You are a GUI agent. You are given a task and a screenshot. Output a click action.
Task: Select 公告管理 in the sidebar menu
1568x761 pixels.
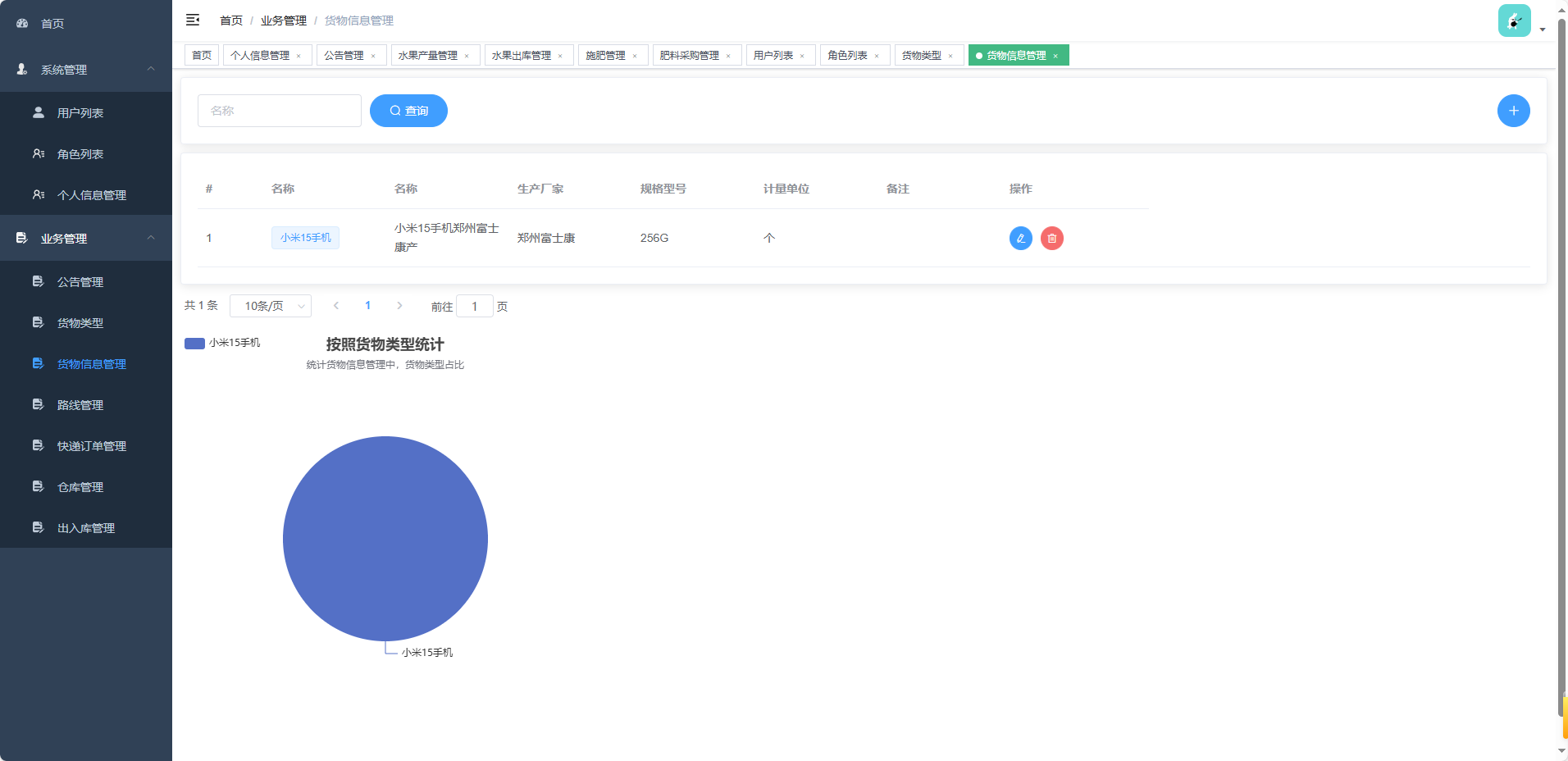(x=80, y=281)
